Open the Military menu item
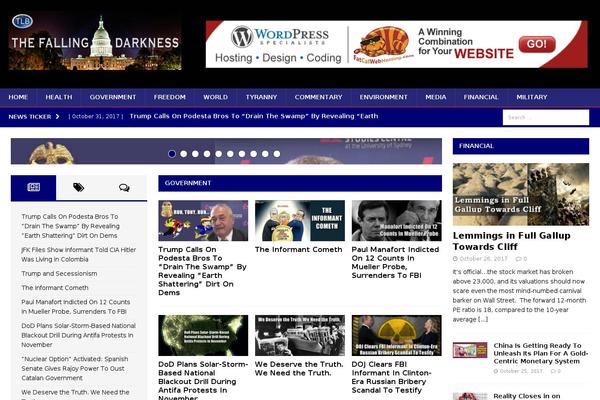 point(532,97)
